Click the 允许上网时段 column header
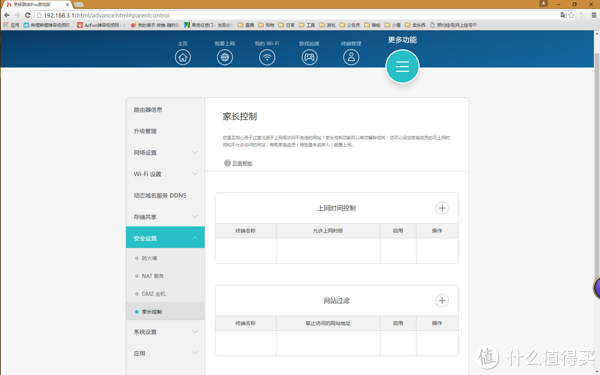The height and width of the screenshot is (375, 600). click(x=328, y=231)
